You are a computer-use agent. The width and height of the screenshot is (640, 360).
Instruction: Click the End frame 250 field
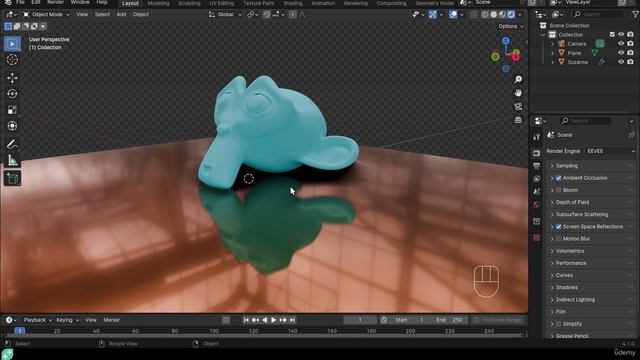(x=449, y=320)
